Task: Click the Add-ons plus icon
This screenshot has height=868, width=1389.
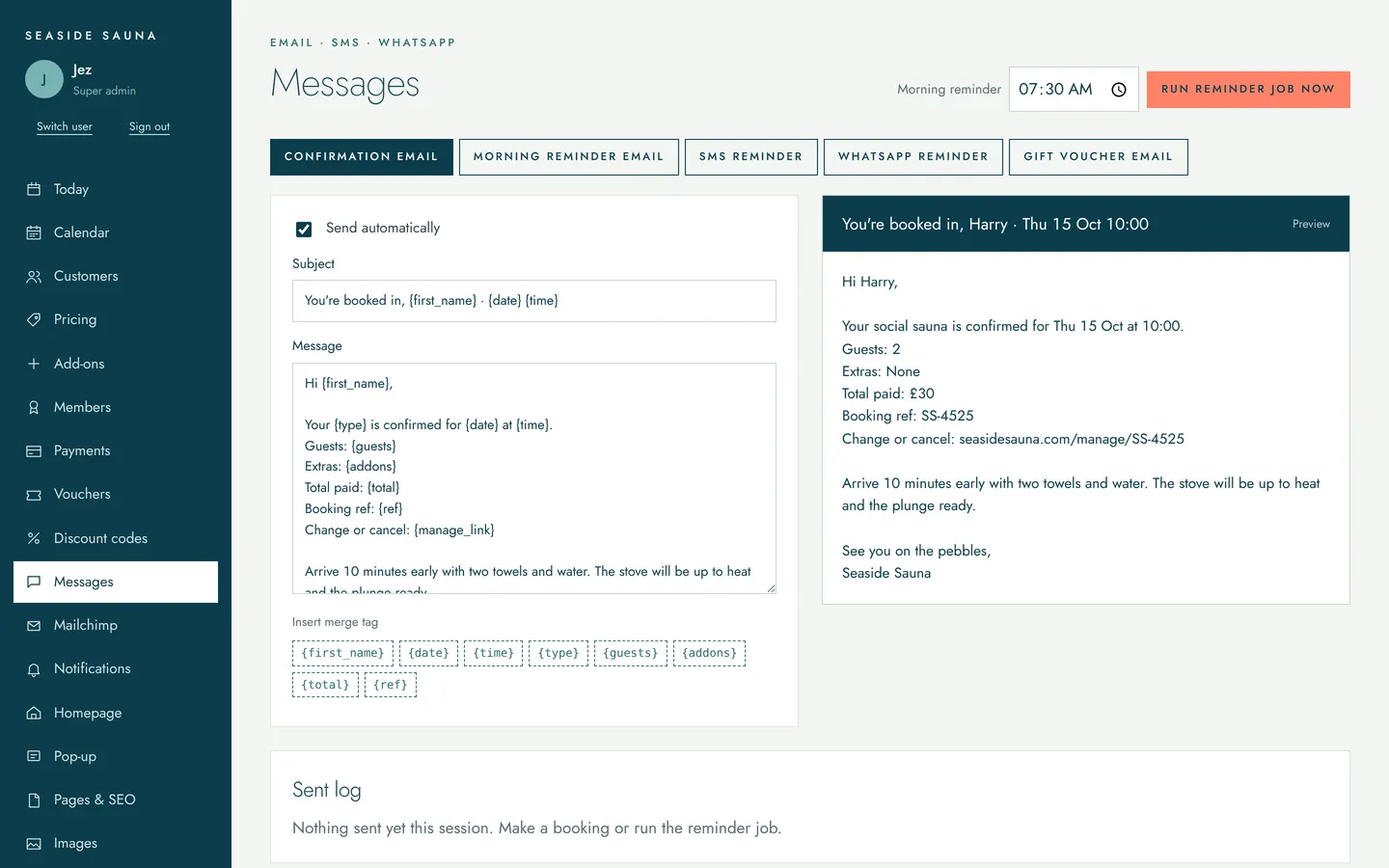Action: (x=34, y=364)
